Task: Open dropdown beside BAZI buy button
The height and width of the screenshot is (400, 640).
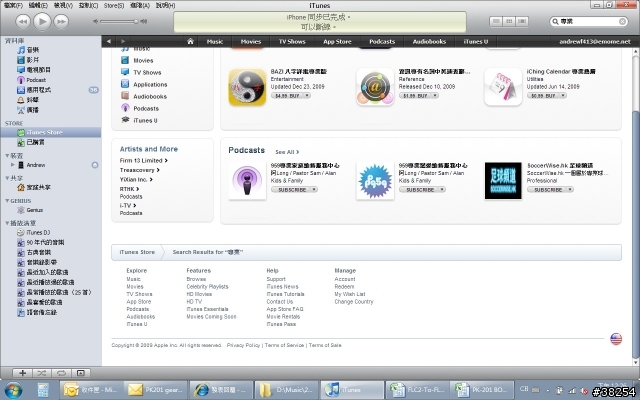Action: coord(307,96)
